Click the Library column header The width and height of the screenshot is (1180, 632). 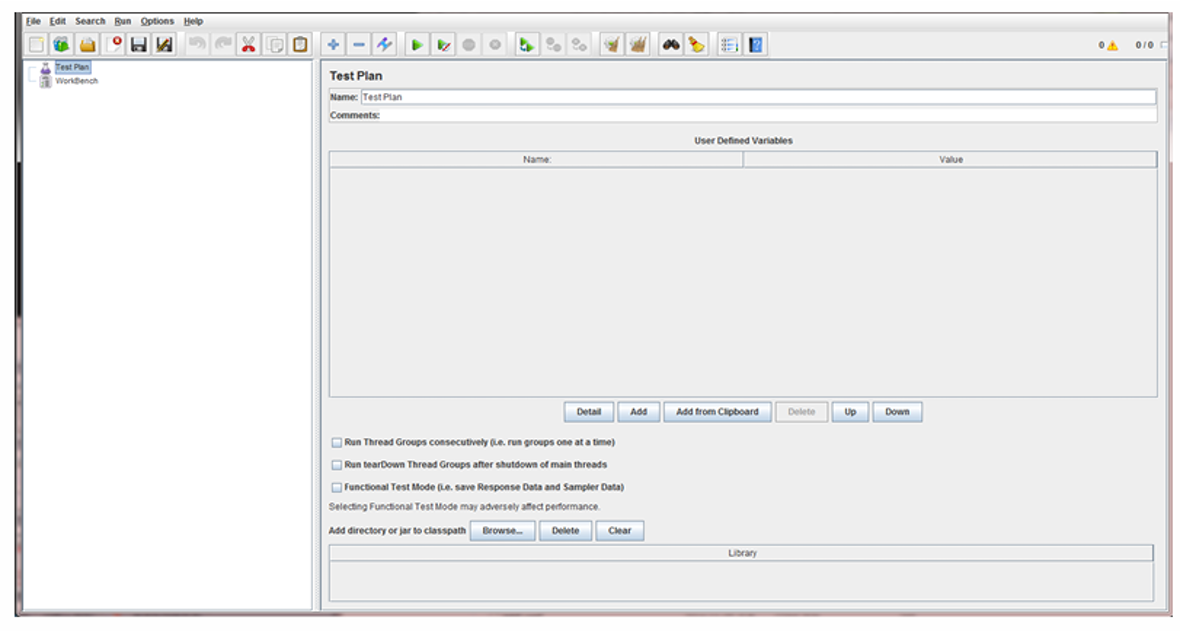(742, 553)
